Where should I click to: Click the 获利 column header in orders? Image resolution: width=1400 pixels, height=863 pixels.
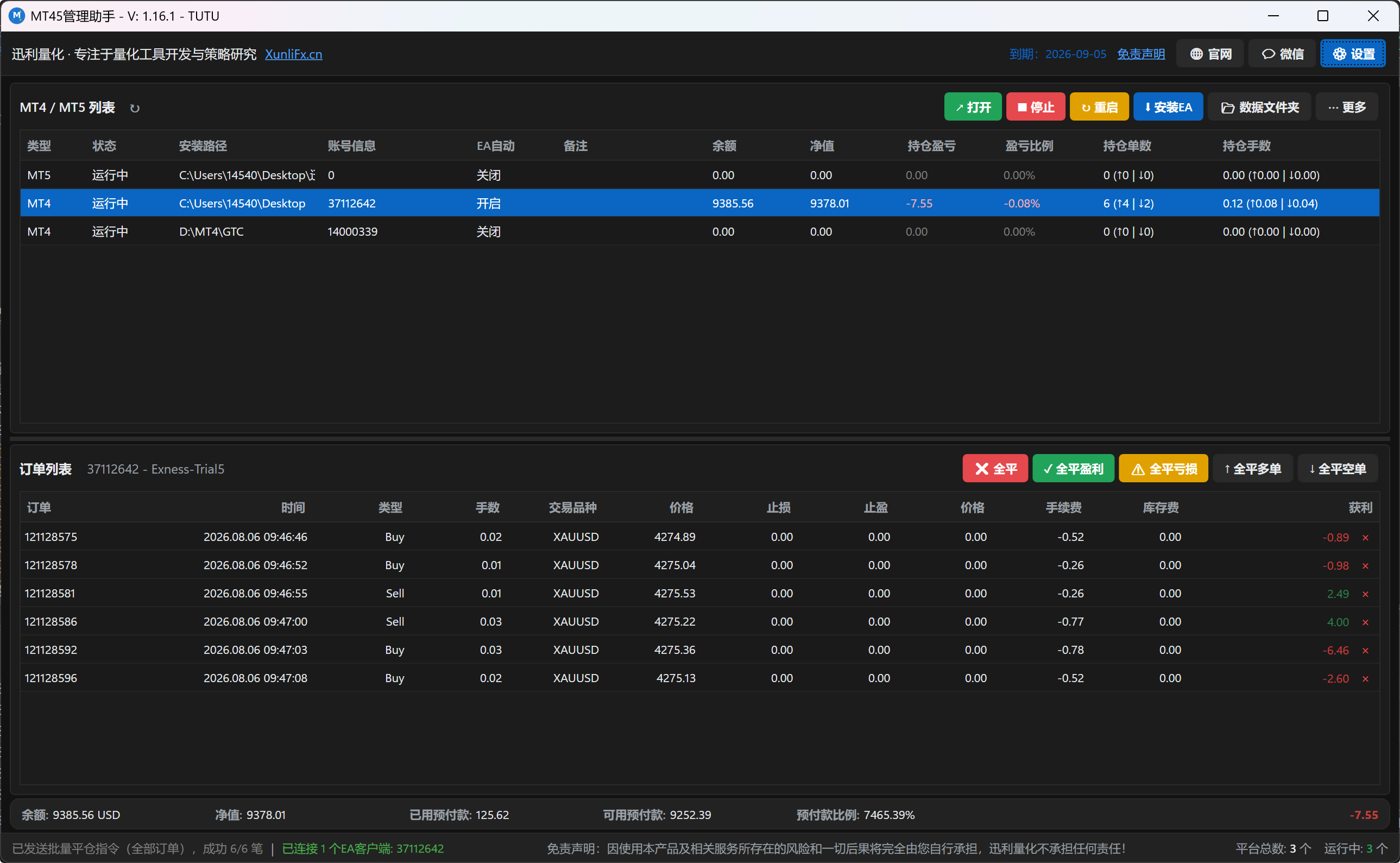point(1360,508)
